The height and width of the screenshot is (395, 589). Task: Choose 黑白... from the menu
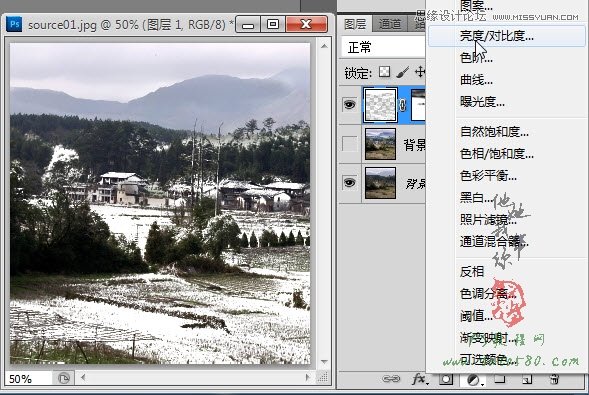(x=476, y=197)
